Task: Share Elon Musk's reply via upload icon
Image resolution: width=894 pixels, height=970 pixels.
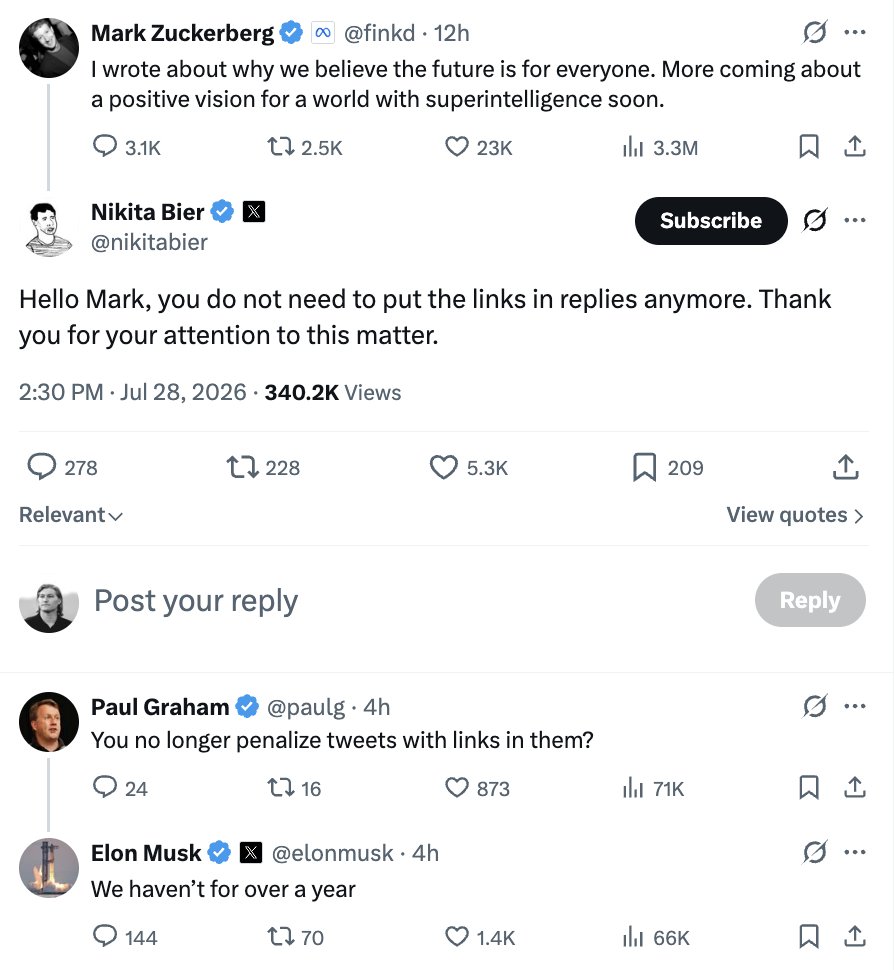Action: (854, 937)
